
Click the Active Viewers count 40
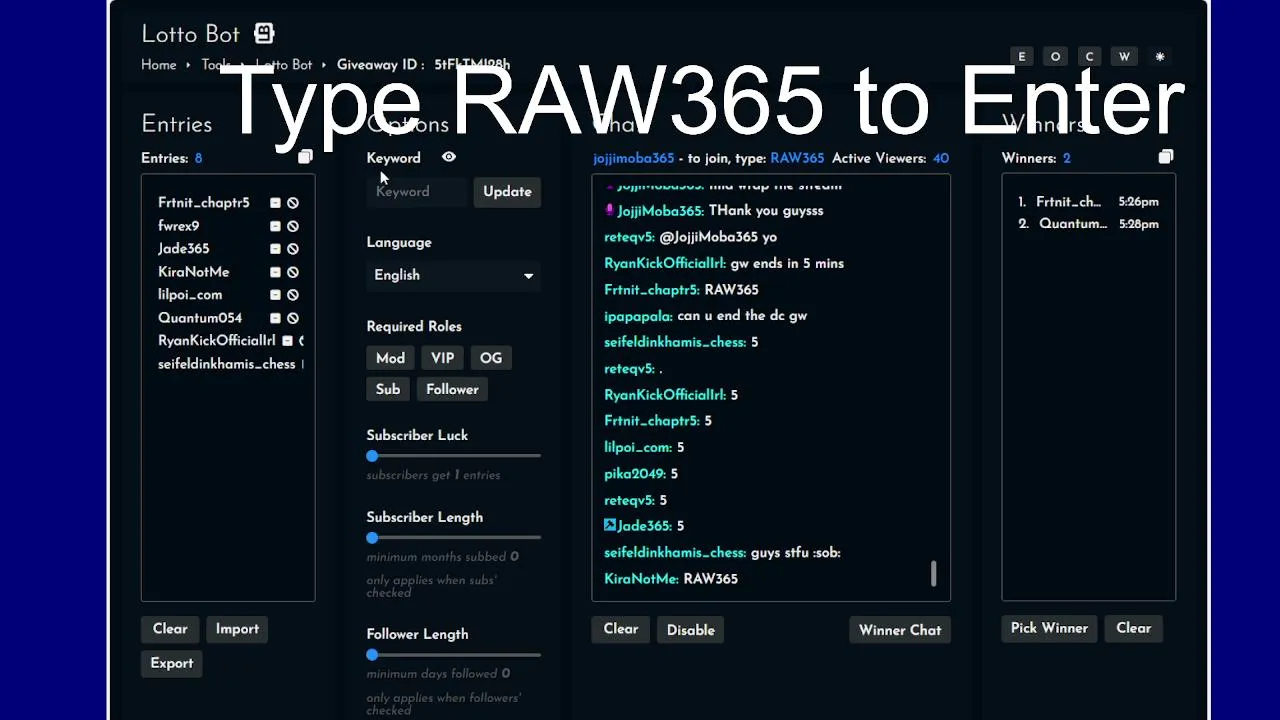[x=940, y=158]
